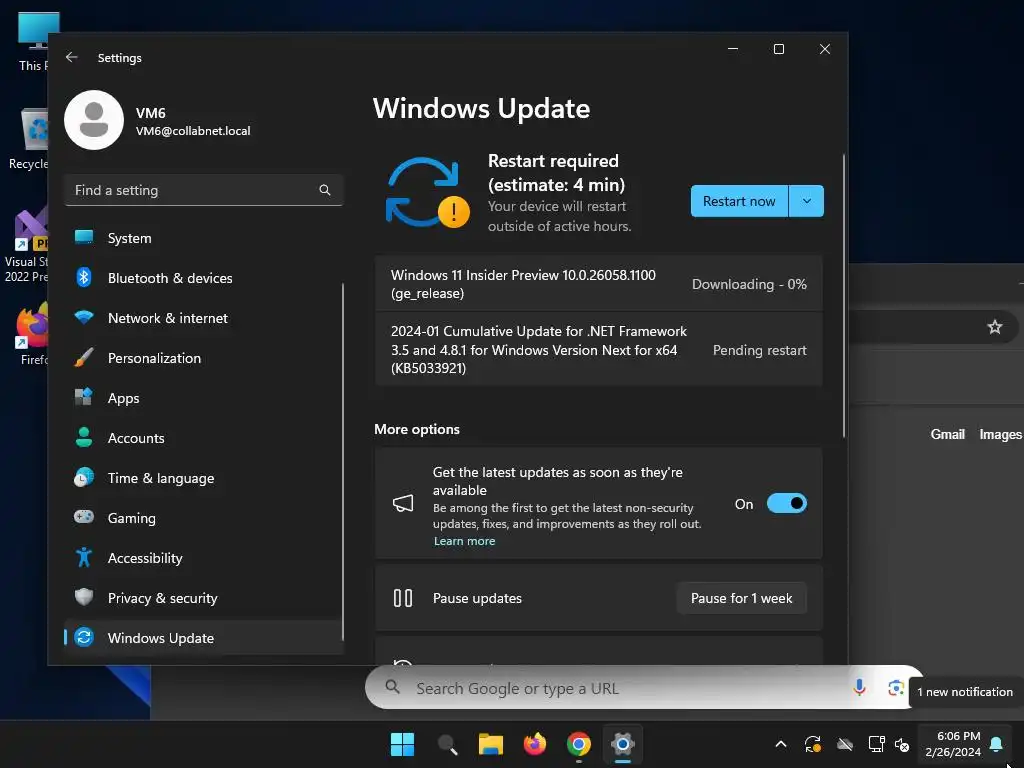
Task: Click the muted speaker tray icon
Action: click(902, 744)
